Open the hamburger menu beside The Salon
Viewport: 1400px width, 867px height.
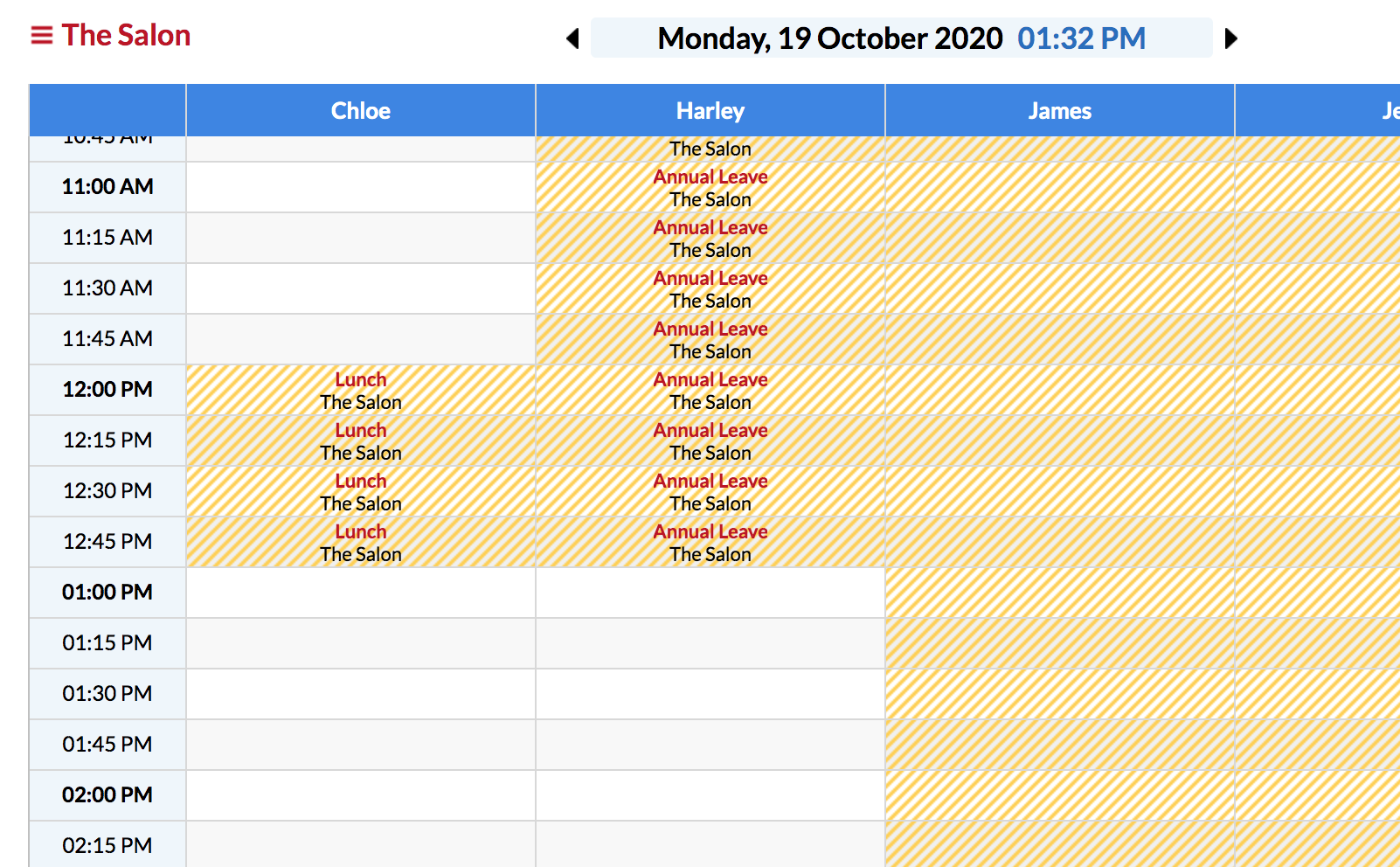point(42,36)
